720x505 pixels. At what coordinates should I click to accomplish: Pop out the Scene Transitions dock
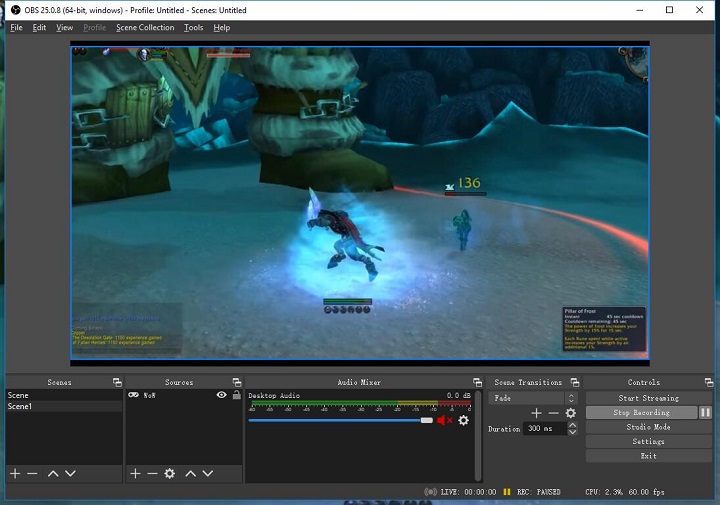(x=575, y=382)
